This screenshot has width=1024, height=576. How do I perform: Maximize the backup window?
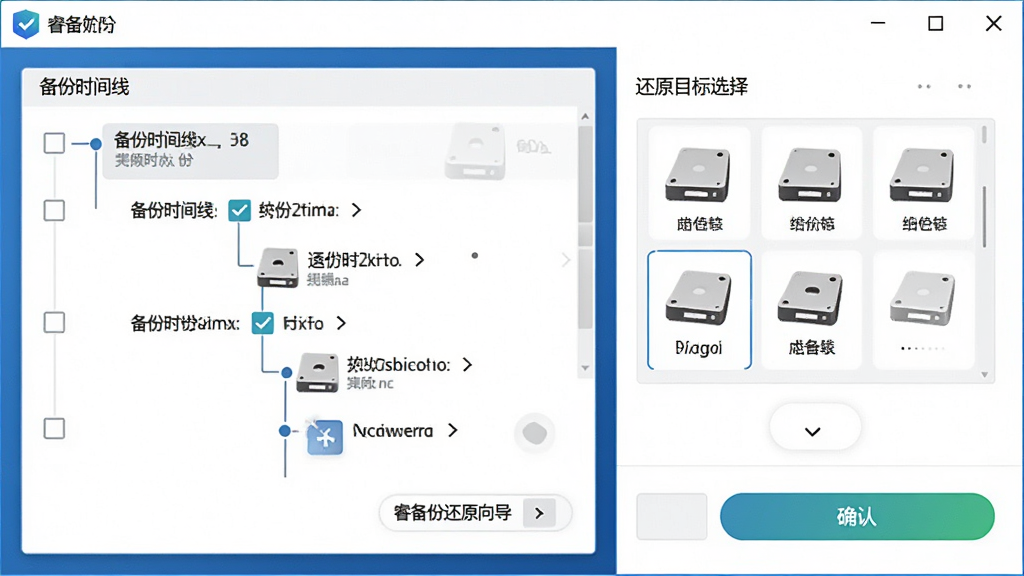click(x=936, y=24)
